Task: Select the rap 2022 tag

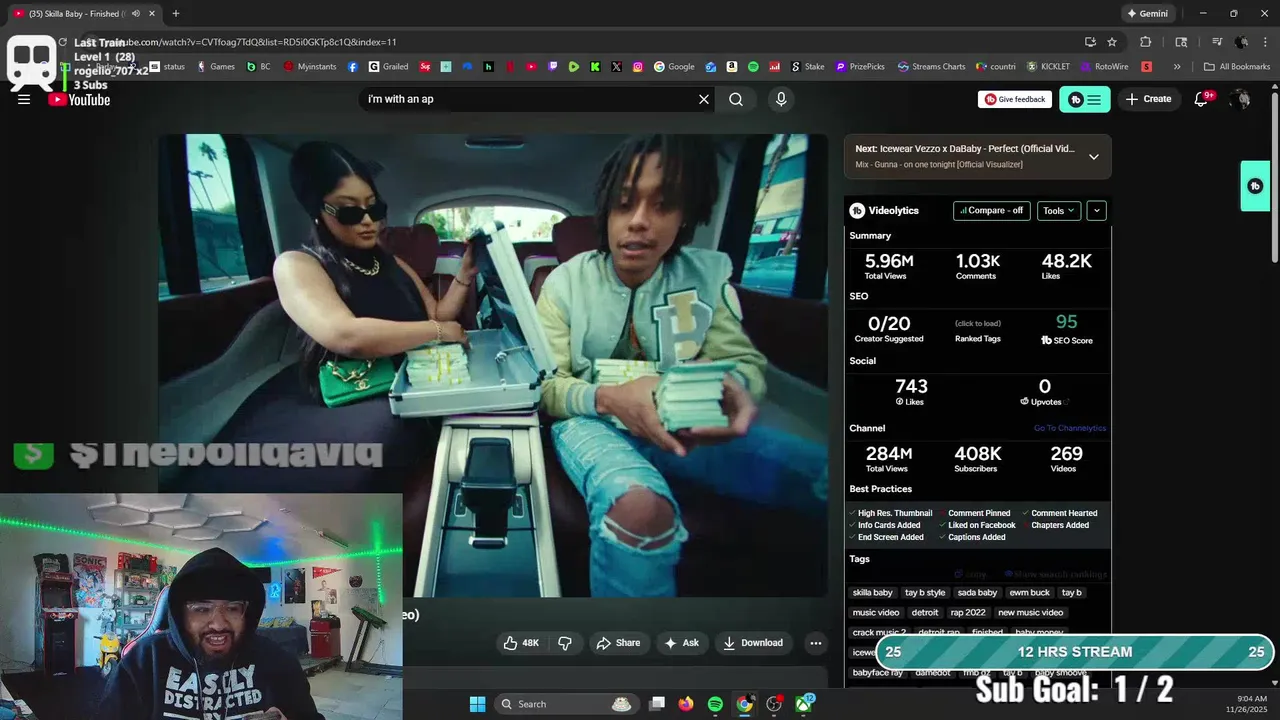Action: pyautogui.click(x=968, y=613)
